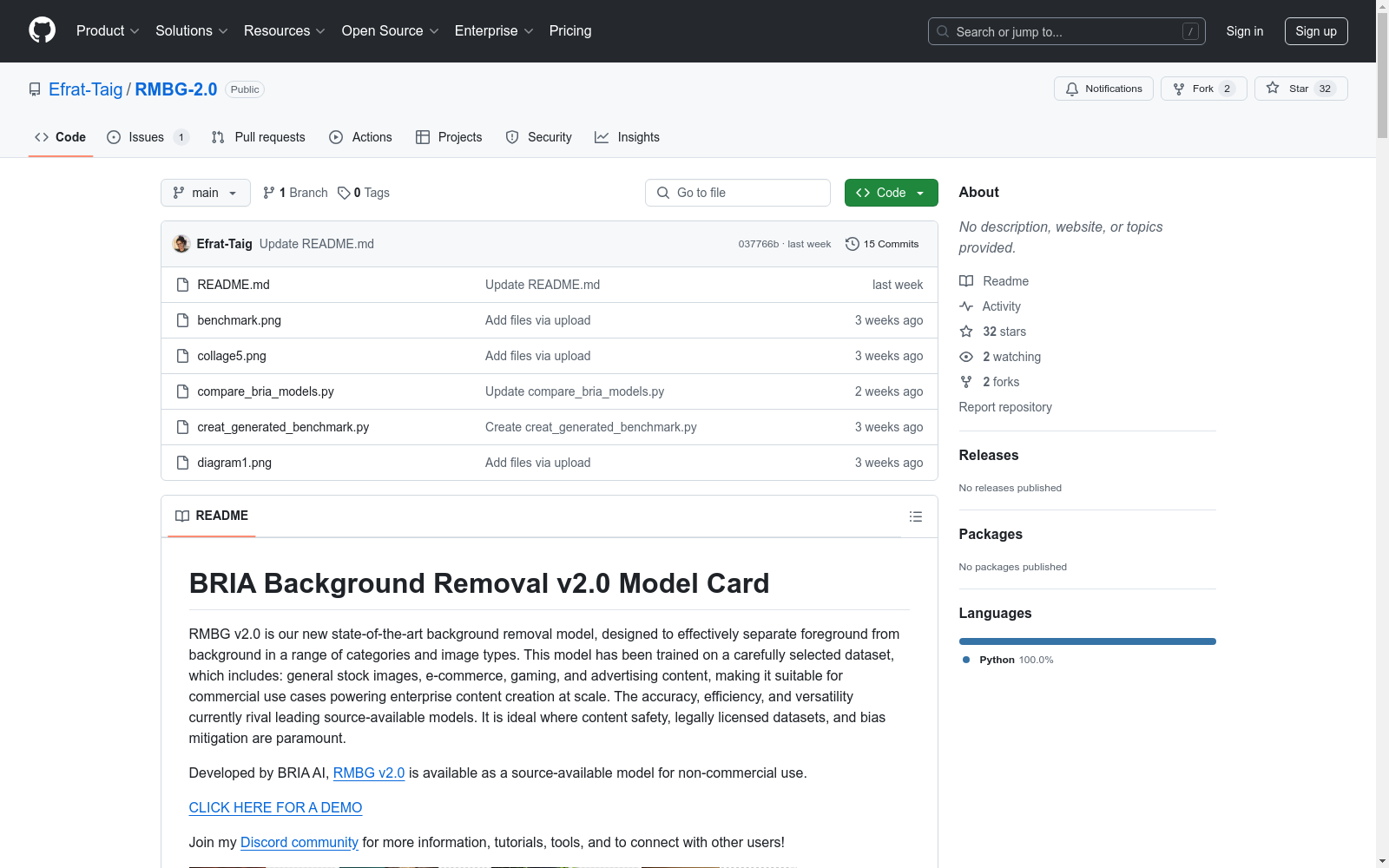The image size is (1389, 868).
Task: Focus the Go to file input
Action: click(738, 193)
